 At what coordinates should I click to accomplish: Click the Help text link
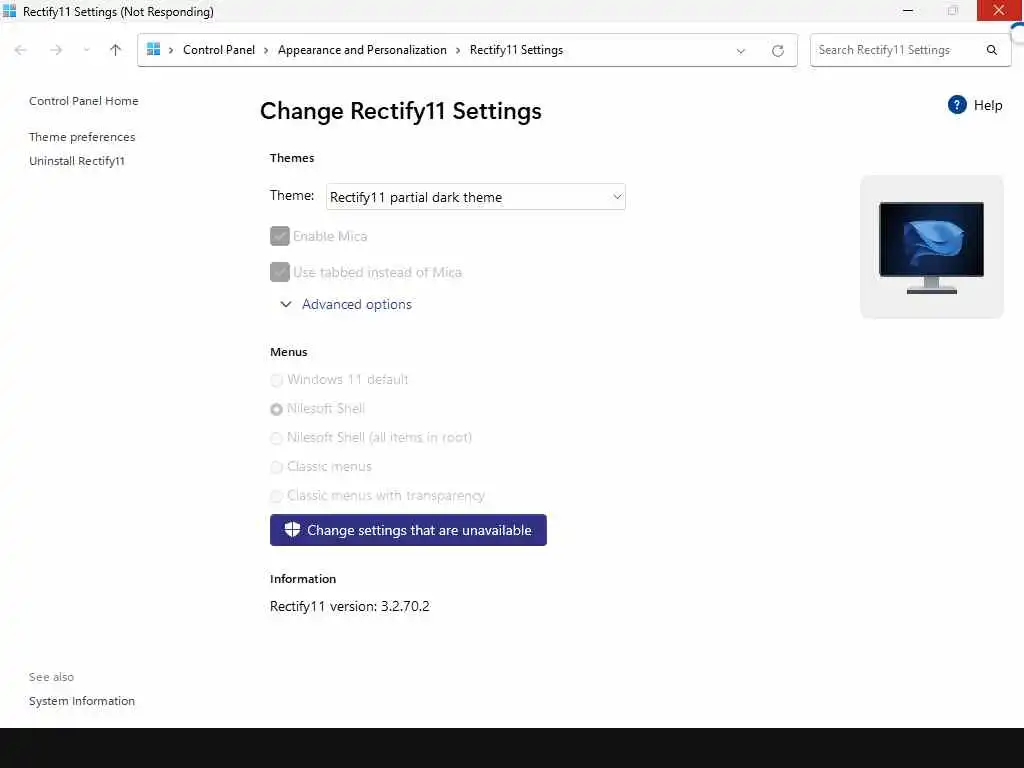pos(987,105)
